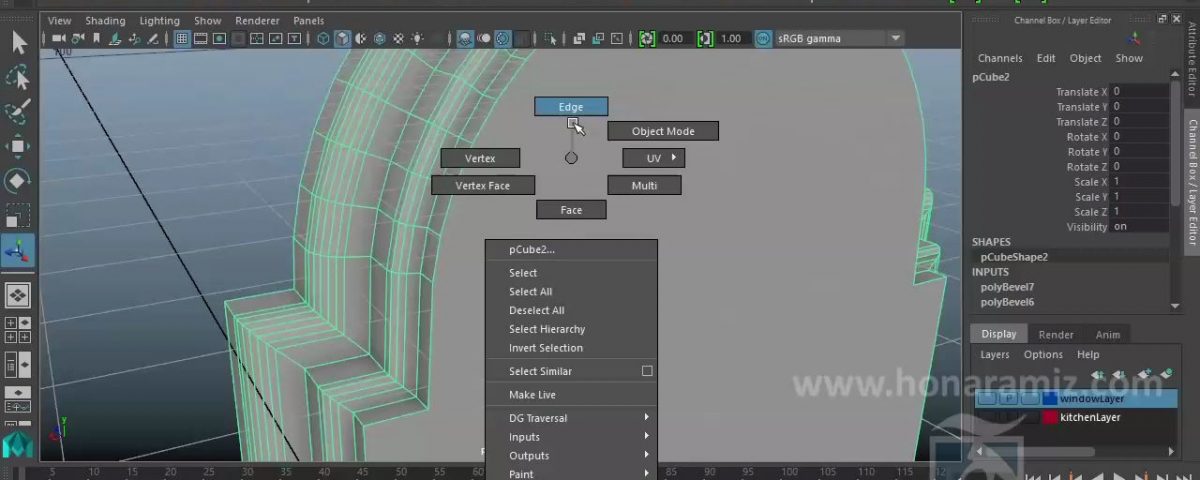Viewport: 1200px width, 480px height.
Task: Choose the Paint Selection tool
Action: pyautogui.click(x=18, y=112)
